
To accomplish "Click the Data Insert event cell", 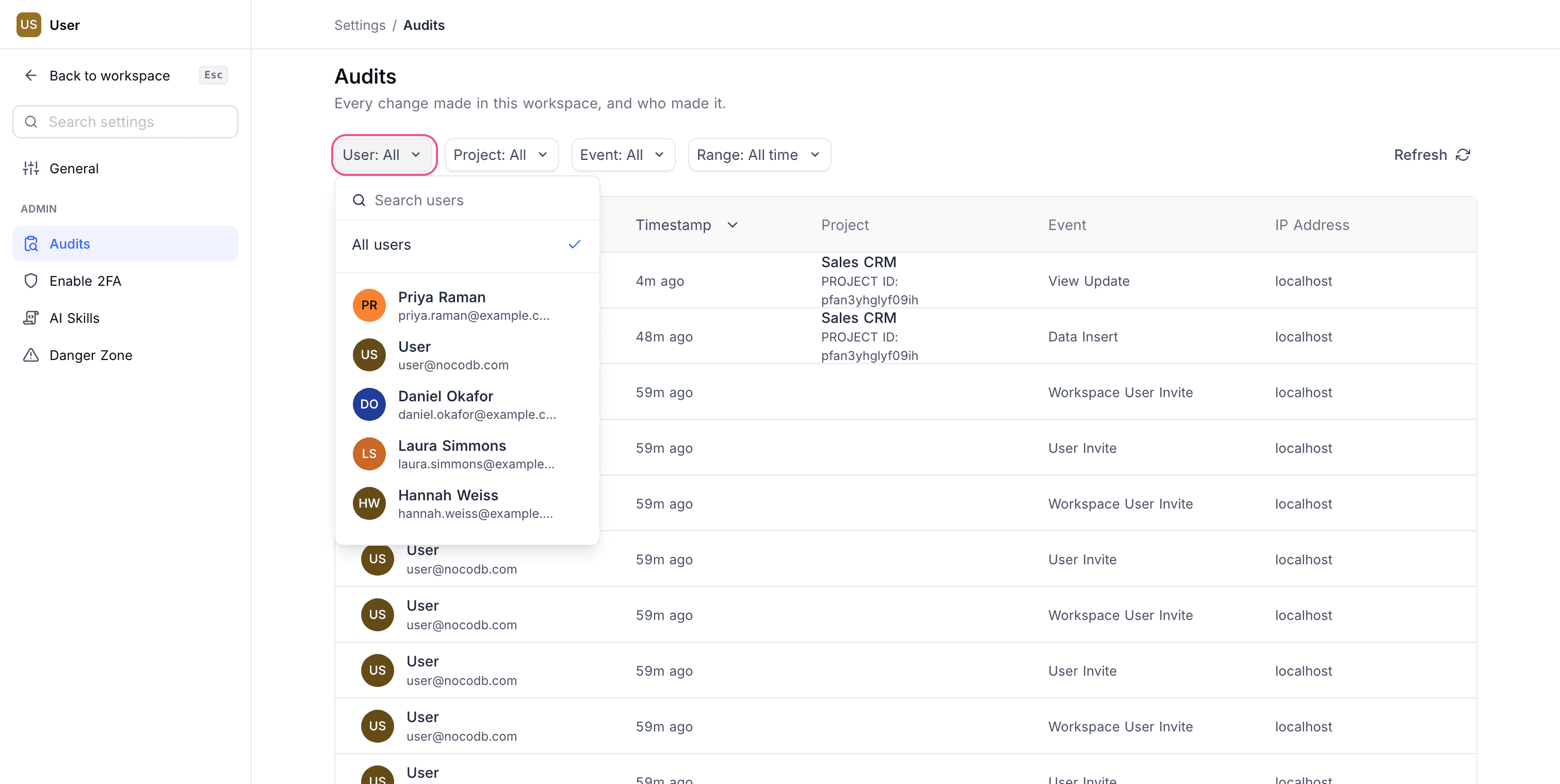I will [1083, 337].
